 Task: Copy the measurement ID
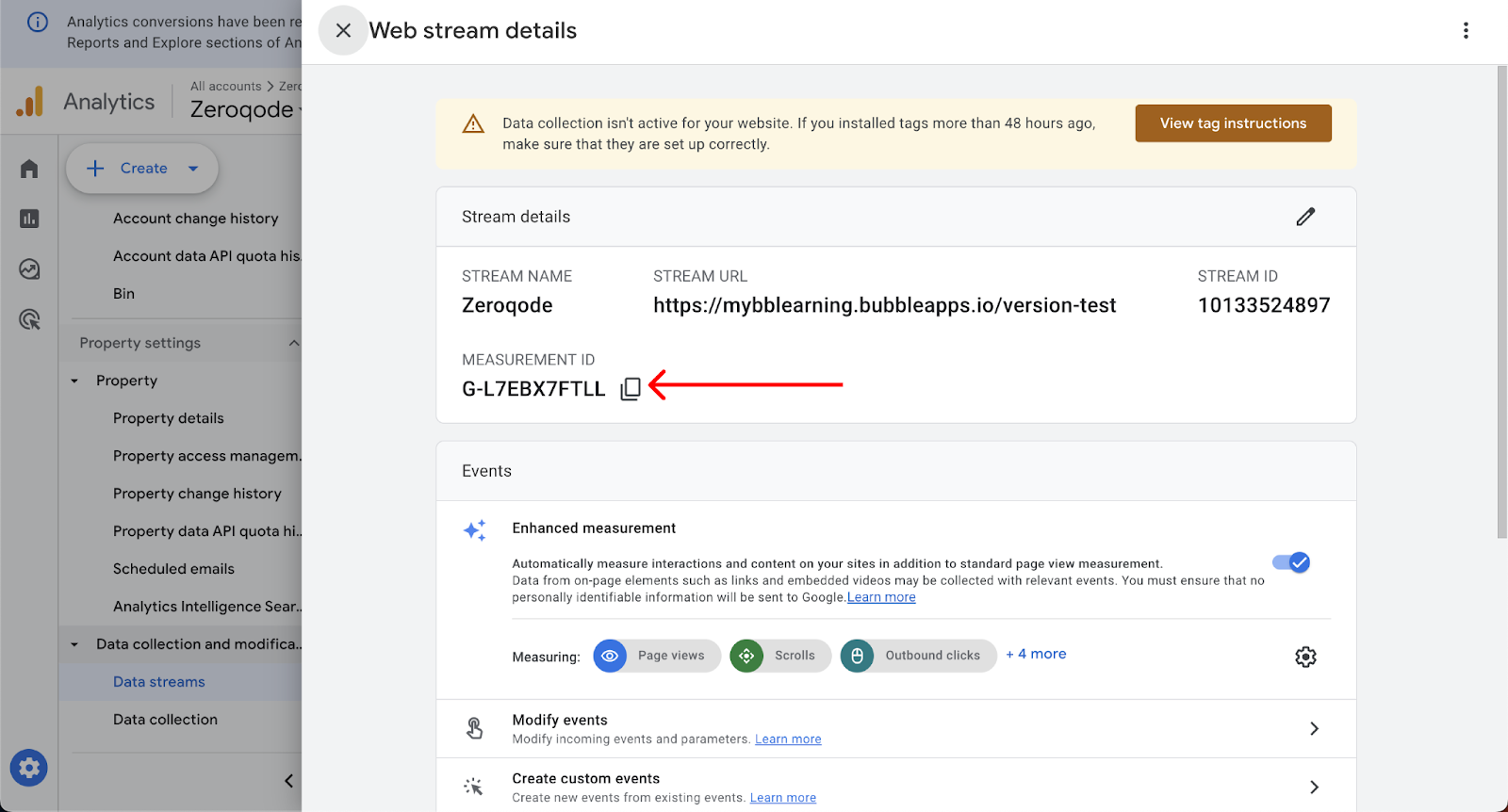(631, 389)
